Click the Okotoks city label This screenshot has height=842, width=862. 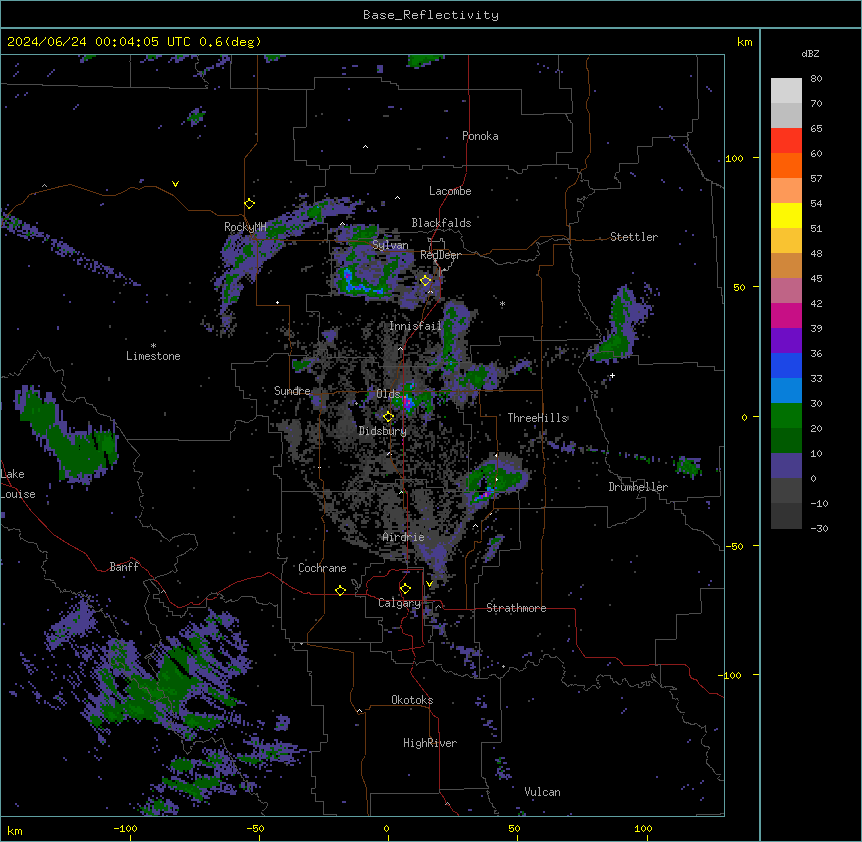[x=412, y=700]
